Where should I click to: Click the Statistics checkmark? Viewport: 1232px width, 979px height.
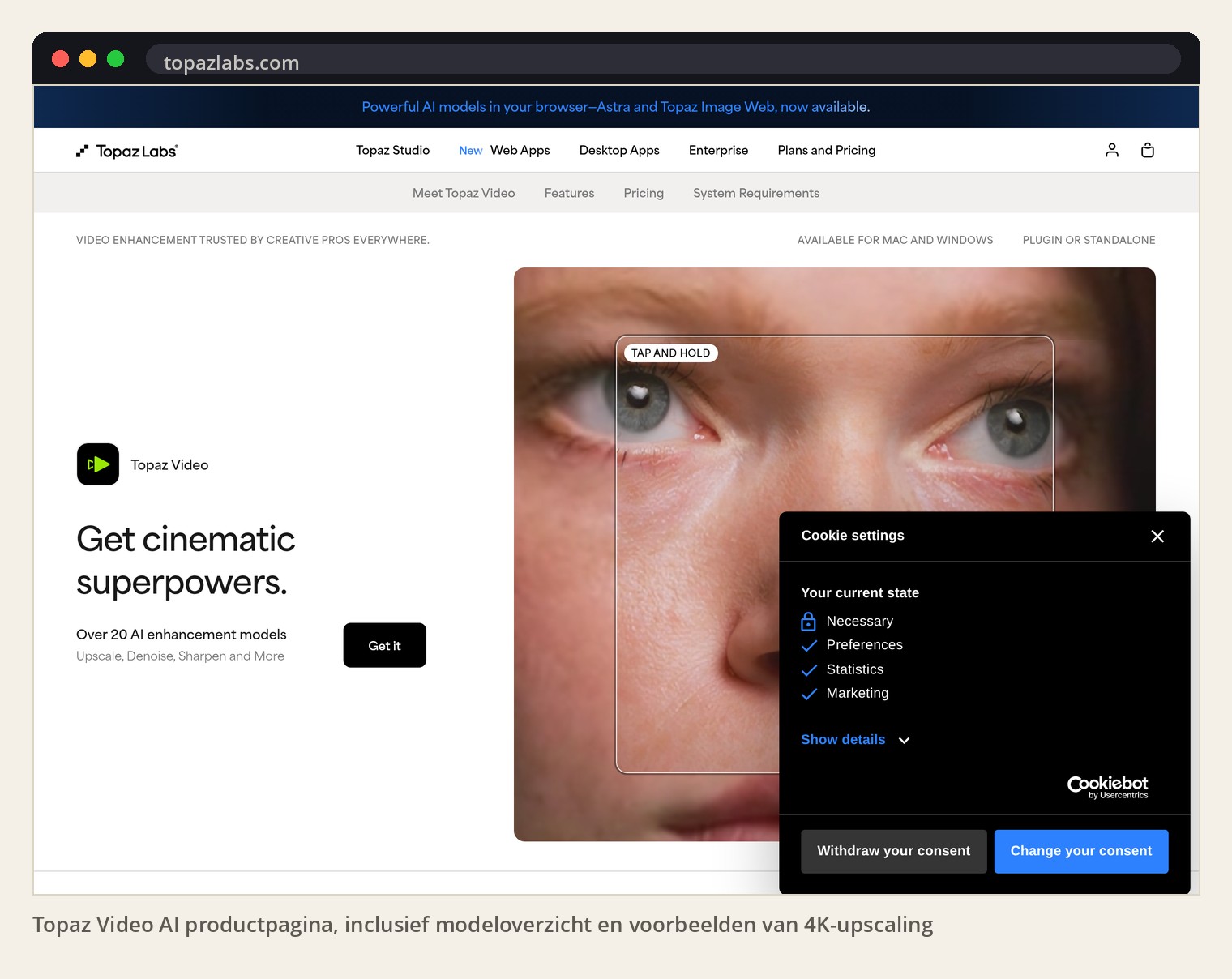tap(809, 670)
